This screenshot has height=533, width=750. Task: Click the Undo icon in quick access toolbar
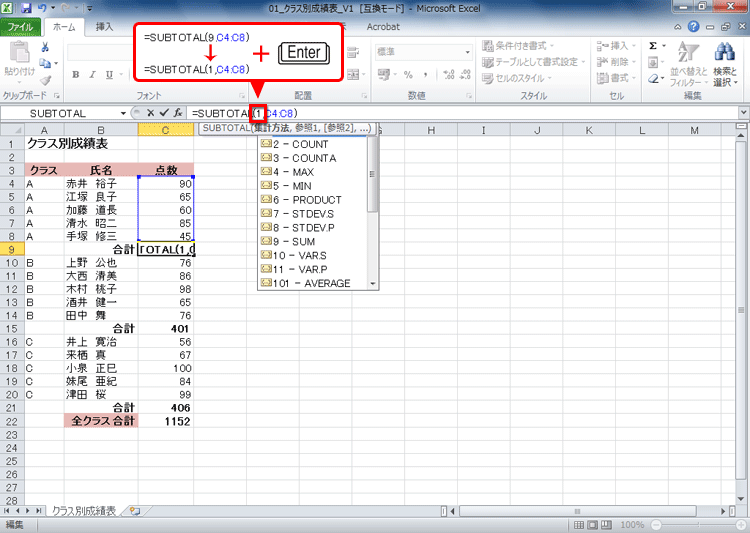click(43, 8)
